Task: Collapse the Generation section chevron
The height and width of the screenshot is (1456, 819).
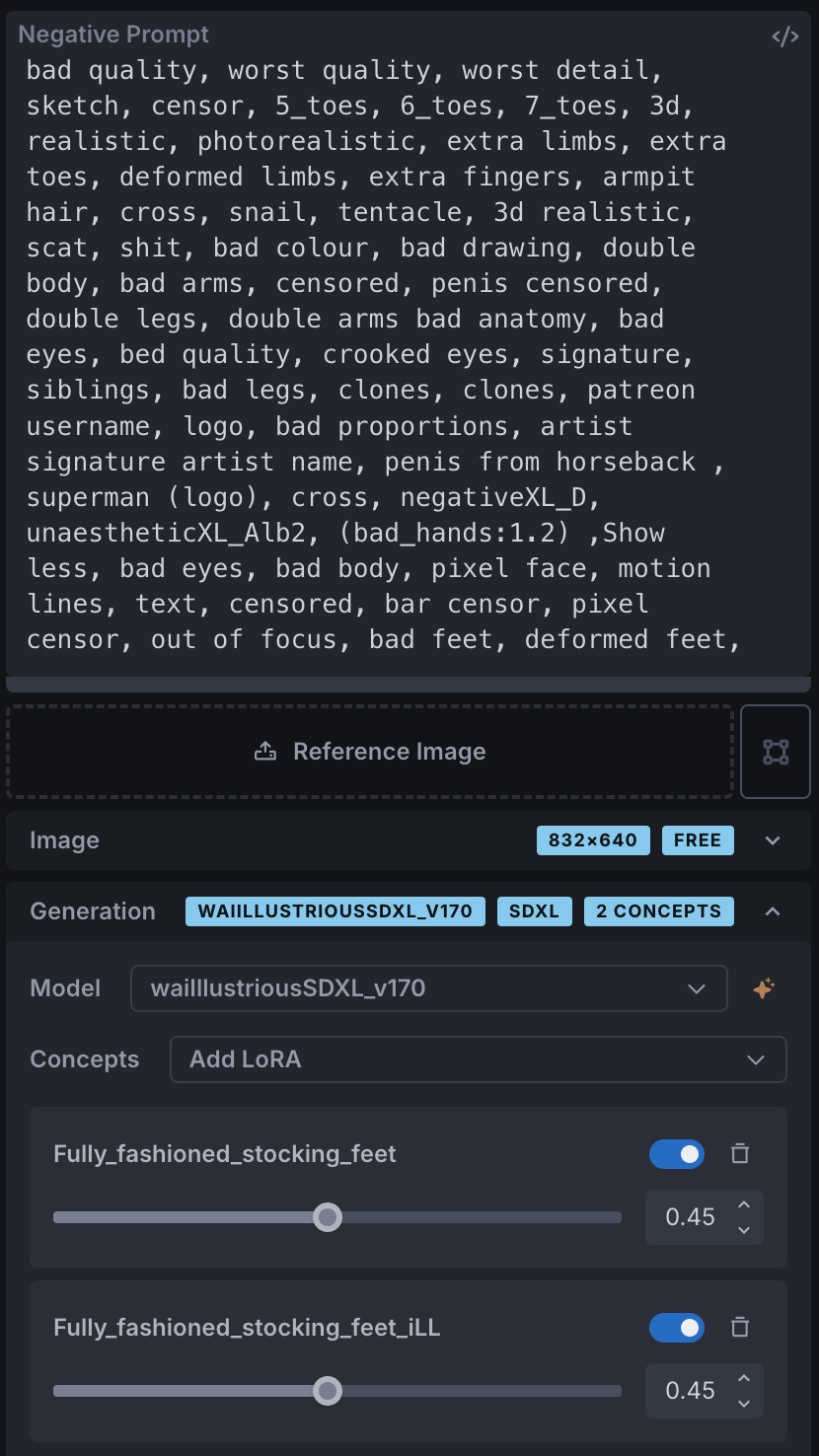Action: click(x=773, y=911)
